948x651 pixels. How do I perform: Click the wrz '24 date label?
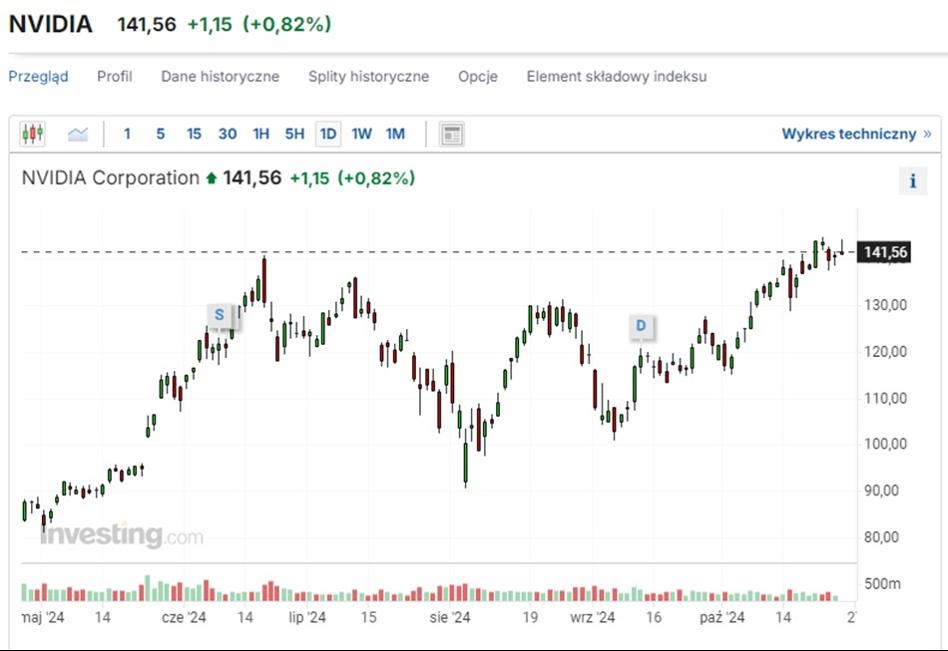pyautogui.click(x=592, y=617)
